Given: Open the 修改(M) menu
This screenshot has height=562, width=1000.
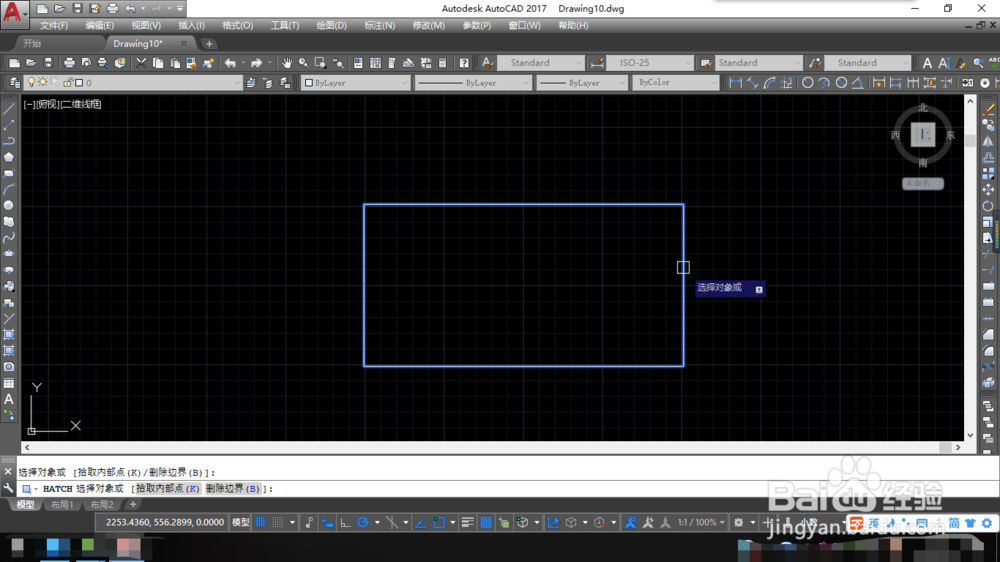Looking at the screenshot, I should [429, 26].
